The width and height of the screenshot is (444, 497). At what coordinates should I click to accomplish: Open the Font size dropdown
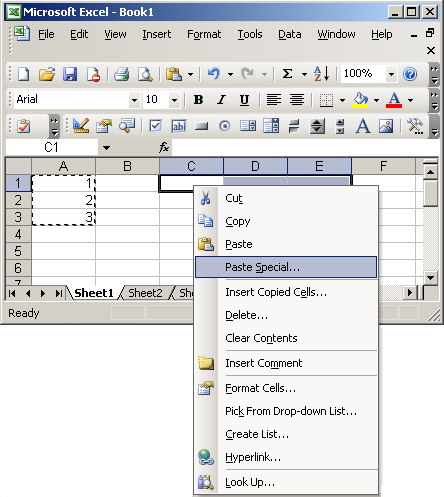coord(174,100)
